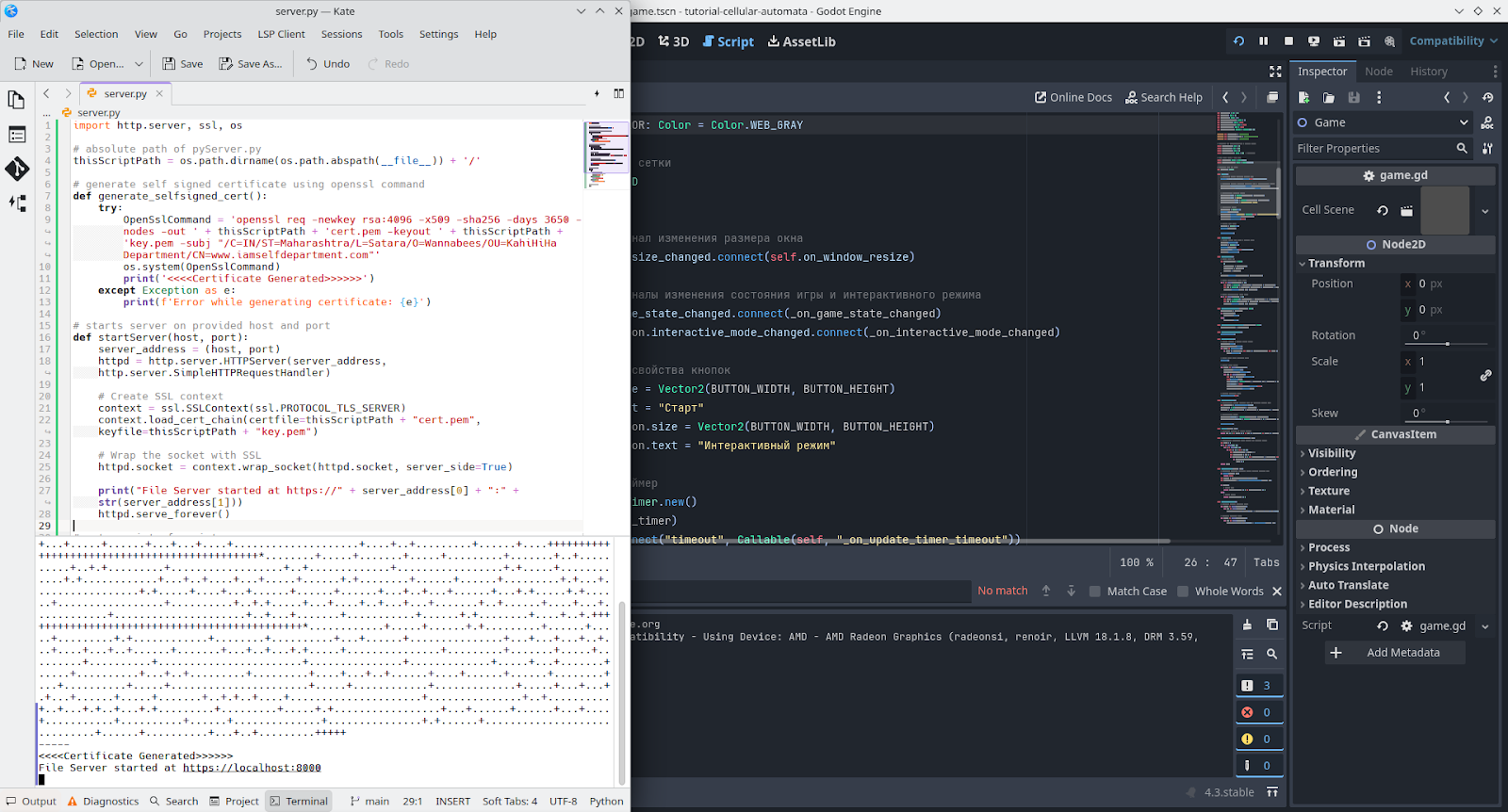Screen dimensions: 1508x812
Task: Collapse duplicate messages in Godot output
Action: (1247, 654)
